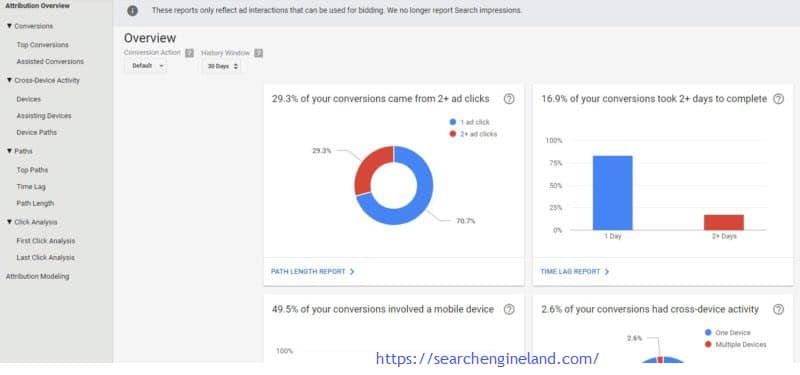The height and width of the screenshot is (375, 800).
Task: Collapse the Click Analysis section
Action: coord(9,222)
